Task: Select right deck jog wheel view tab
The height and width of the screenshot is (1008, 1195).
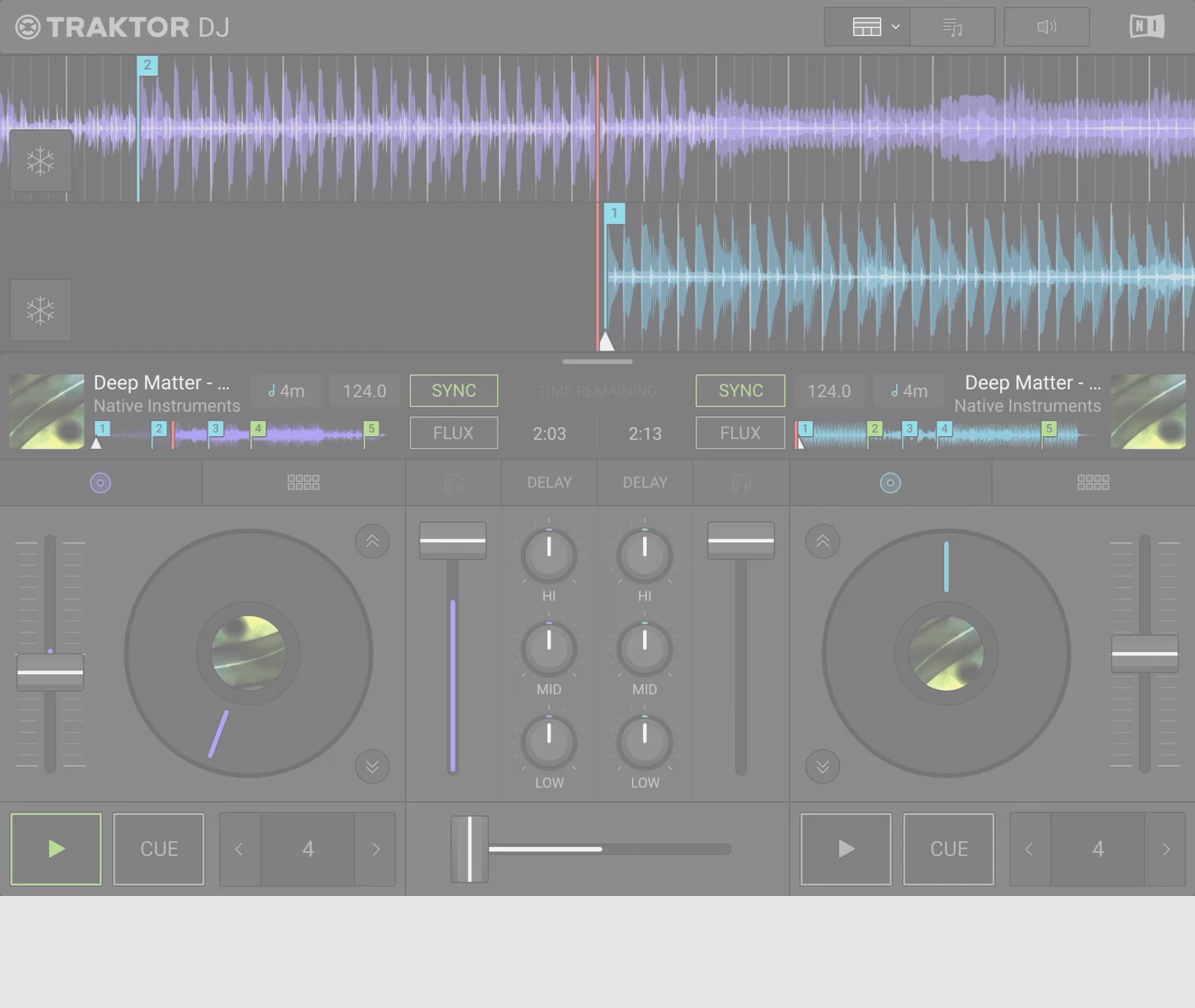Action: pos(890,483)
